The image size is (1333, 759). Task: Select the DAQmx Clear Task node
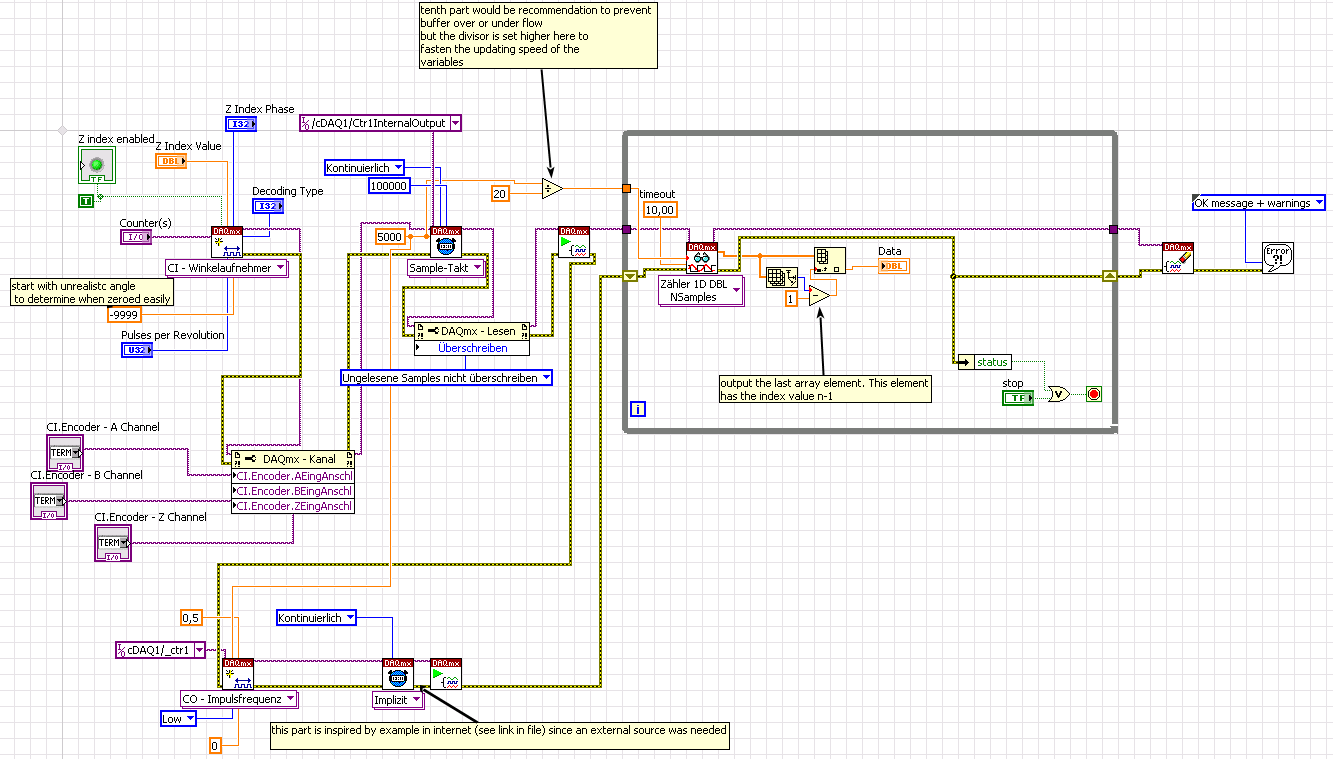pyautogui.click(x=1179, y=258)
